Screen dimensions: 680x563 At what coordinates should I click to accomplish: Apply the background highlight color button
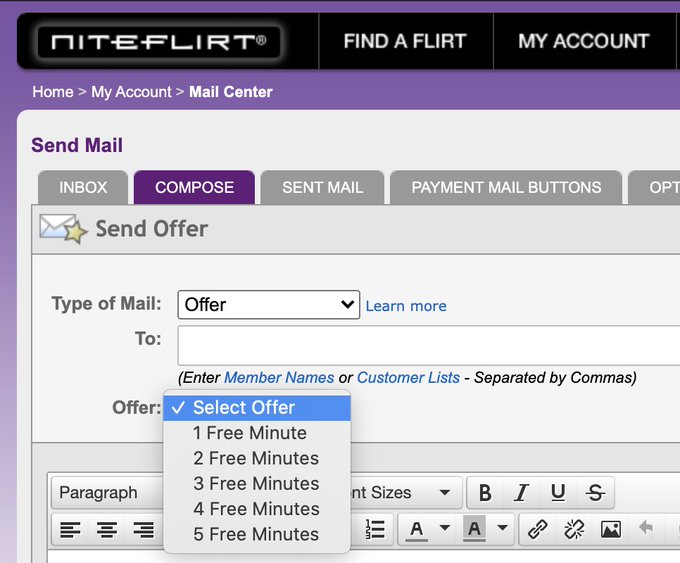click(x=474, y=530)
